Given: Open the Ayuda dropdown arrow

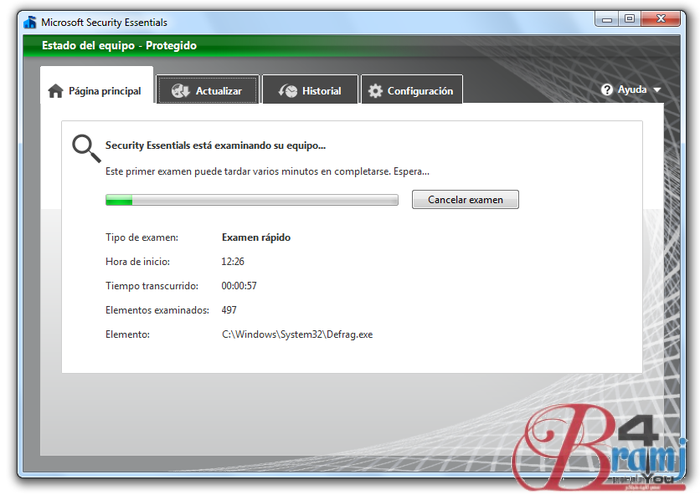Looking at the screenshot, I should 657,90.
